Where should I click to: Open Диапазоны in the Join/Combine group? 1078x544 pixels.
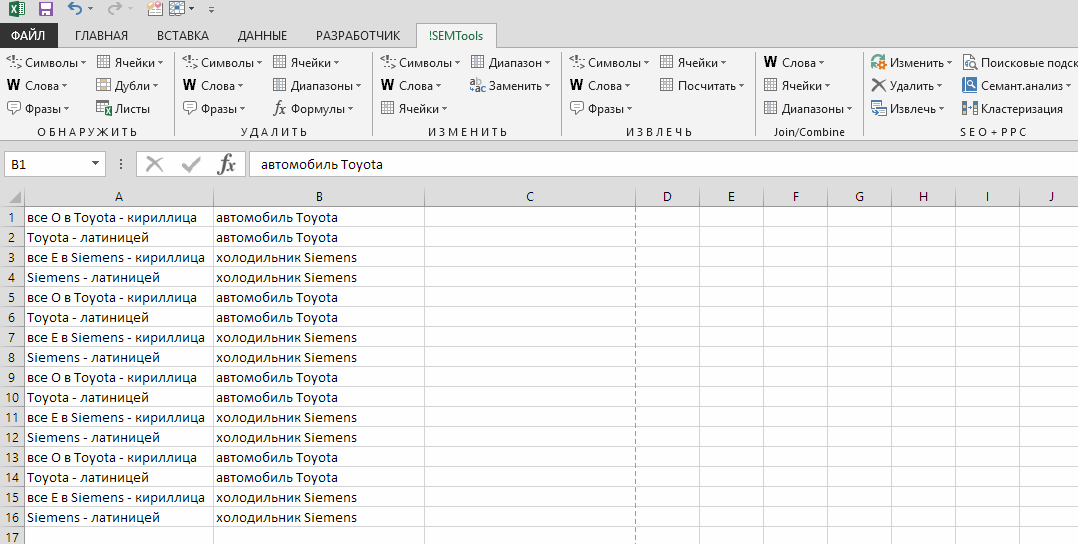click(x=808, y=109)
